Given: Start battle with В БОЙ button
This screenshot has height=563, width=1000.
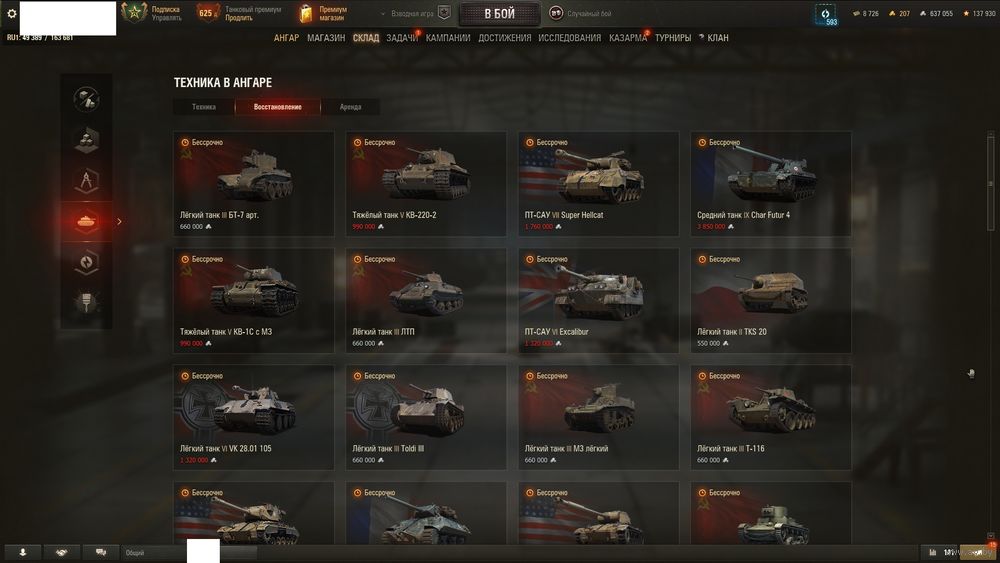Looking at the screenshot, I should 499,13.
